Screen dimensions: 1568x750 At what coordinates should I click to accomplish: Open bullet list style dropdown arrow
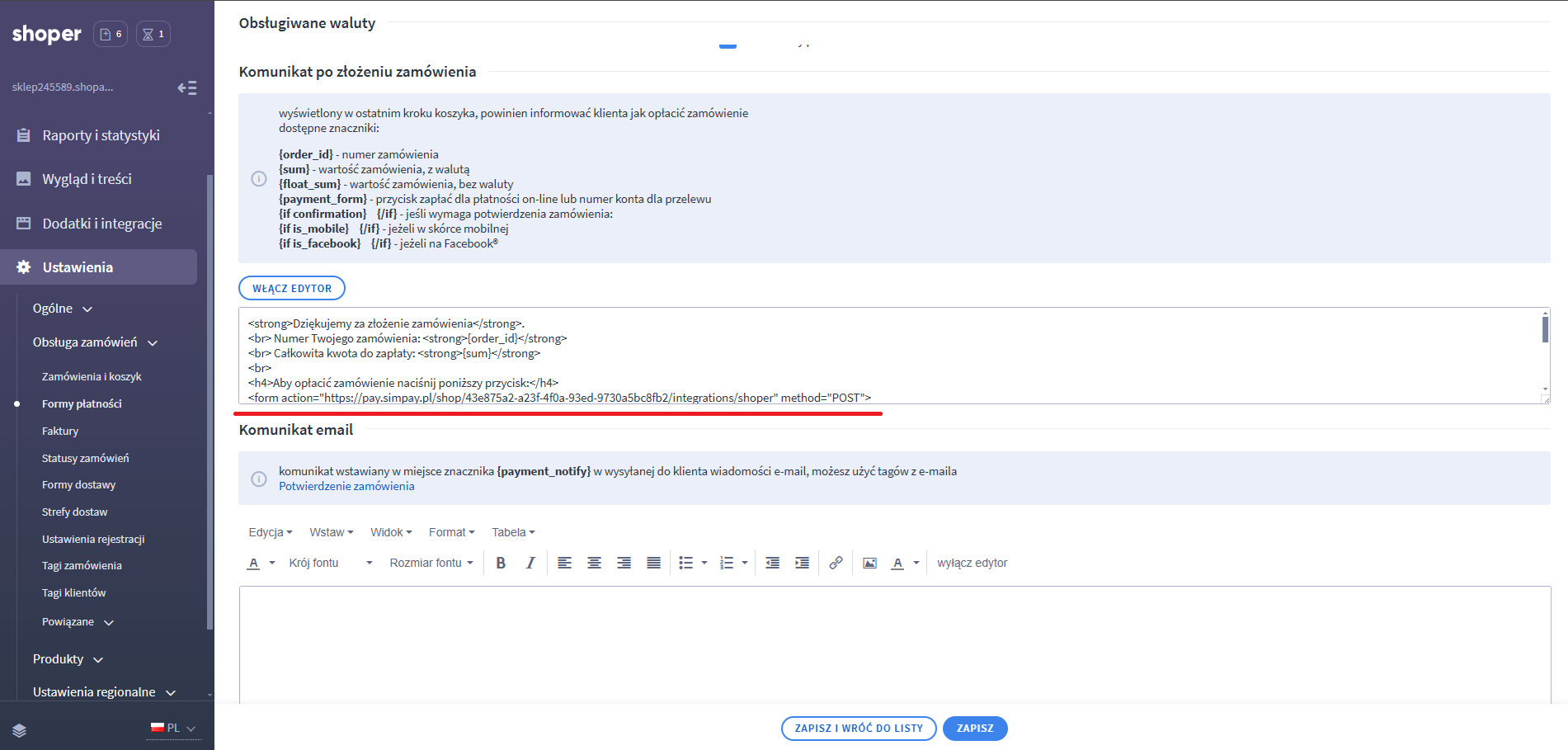coord(704,563)
